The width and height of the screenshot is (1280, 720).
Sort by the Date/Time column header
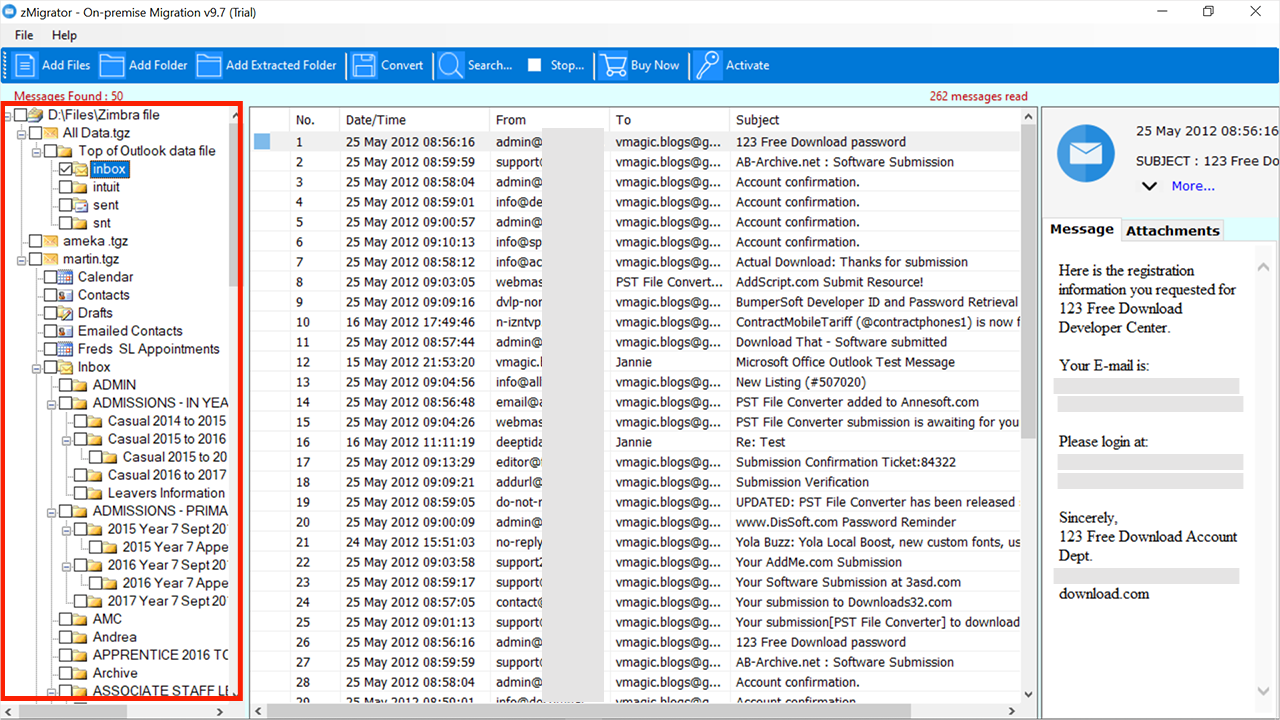coord(414,120)
